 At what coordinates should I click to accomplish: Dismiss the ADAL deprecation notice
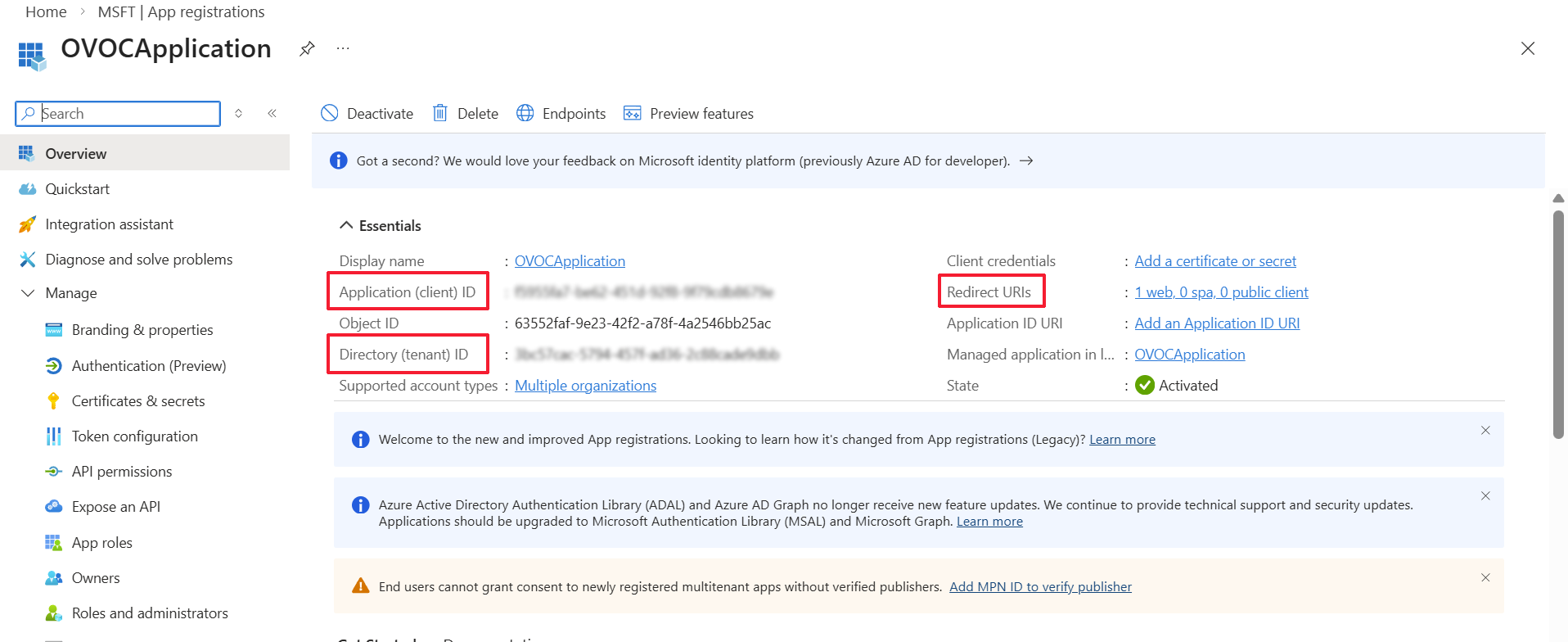point(1485,496)
